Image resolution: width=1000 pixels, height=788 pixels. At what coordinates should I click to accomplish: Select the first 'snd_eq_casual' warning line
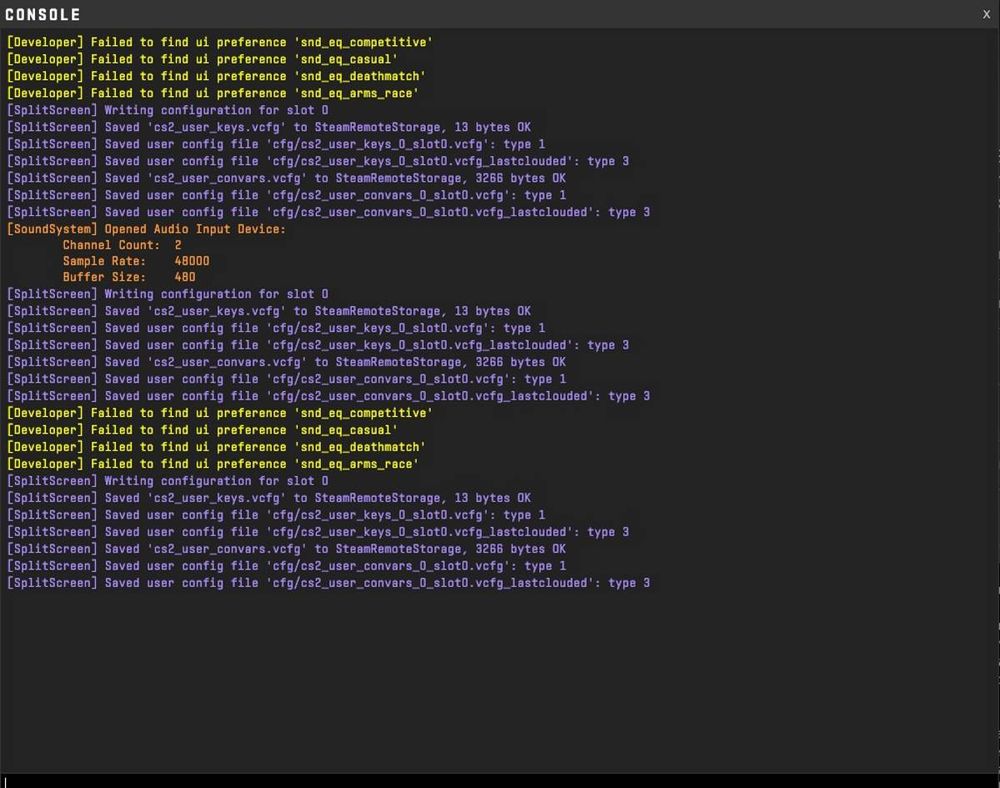pos(202,59)
